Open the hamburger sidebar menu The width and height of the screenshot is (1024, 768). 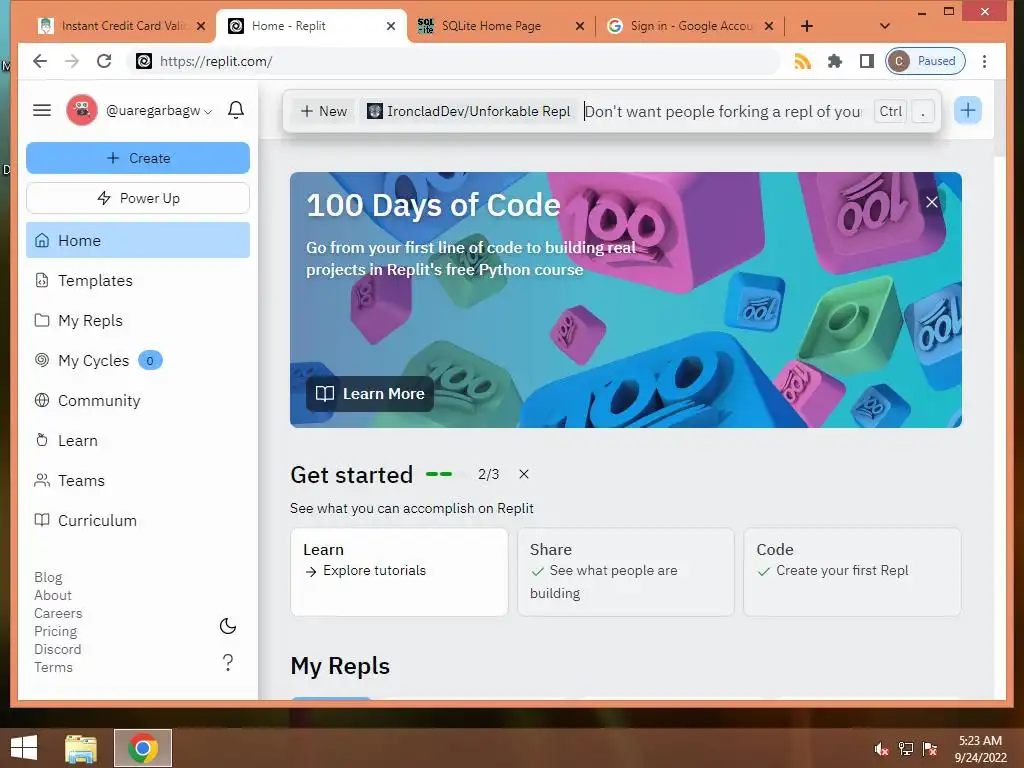pyautogui.click(x=42, y=110)
